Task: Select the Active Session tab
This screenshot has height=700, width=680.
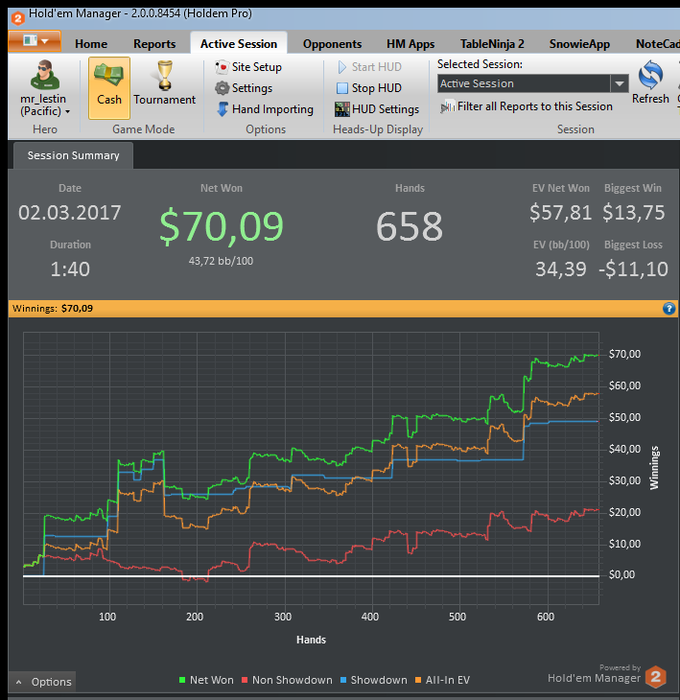Action: click(x=239, y=44)
